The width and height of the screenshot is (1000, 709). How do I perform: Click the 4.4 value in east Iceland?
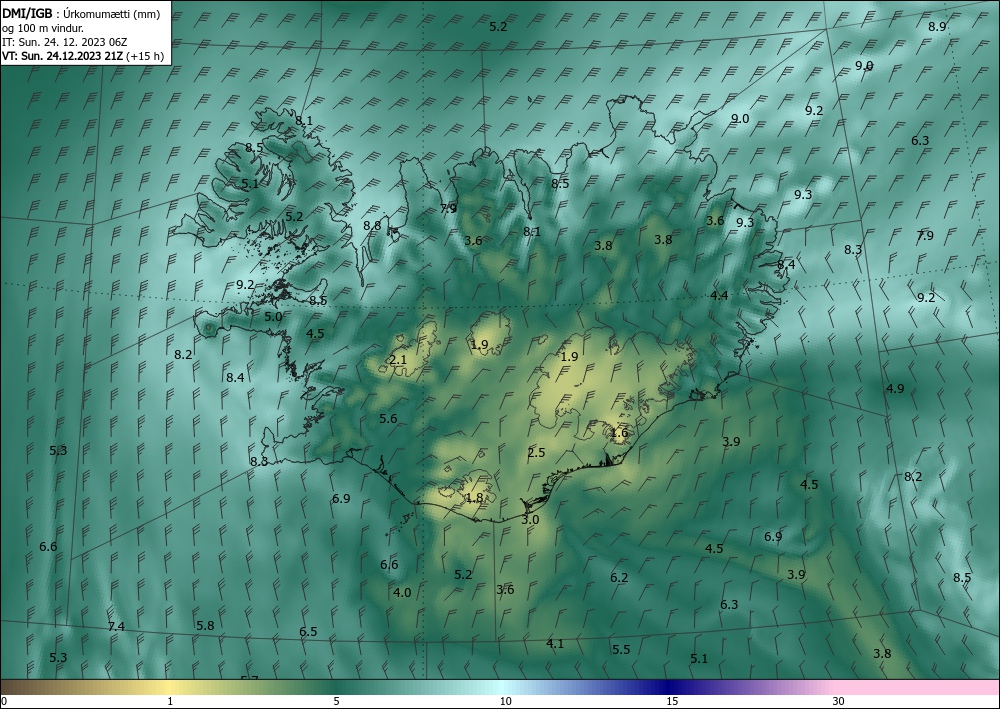719,295
